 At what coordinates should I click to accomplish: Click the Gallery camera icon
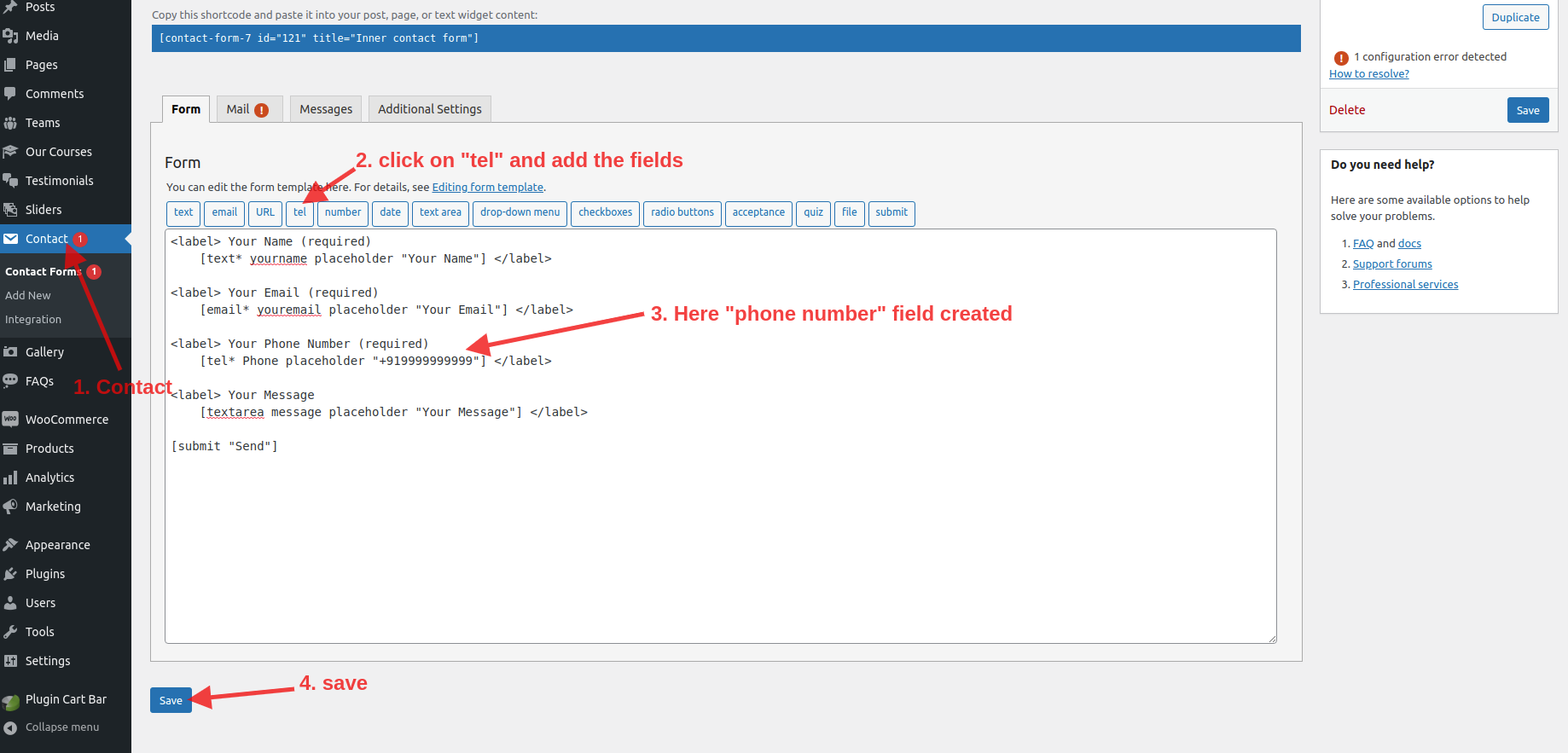[10, 352]
